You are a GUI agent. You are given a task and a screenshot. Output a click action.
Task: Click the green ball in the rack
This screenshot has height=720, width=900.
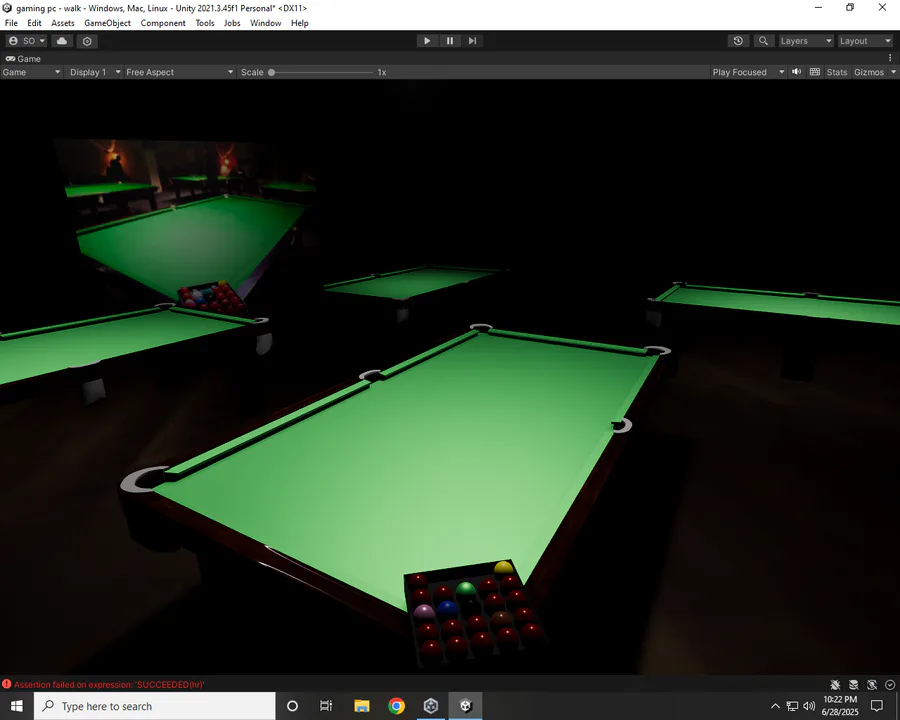point(465,590)
